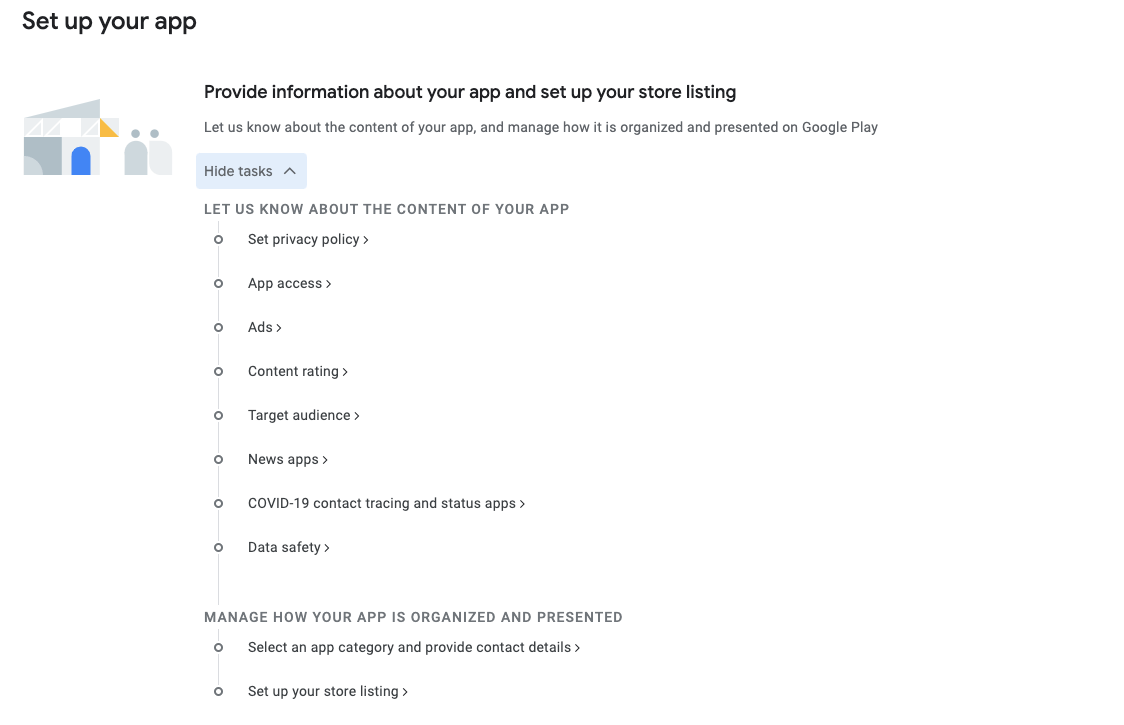This screenshot has height=725, width=1124.
Task: Click the status circle beside Content rating
Action: tap(218, 372)
